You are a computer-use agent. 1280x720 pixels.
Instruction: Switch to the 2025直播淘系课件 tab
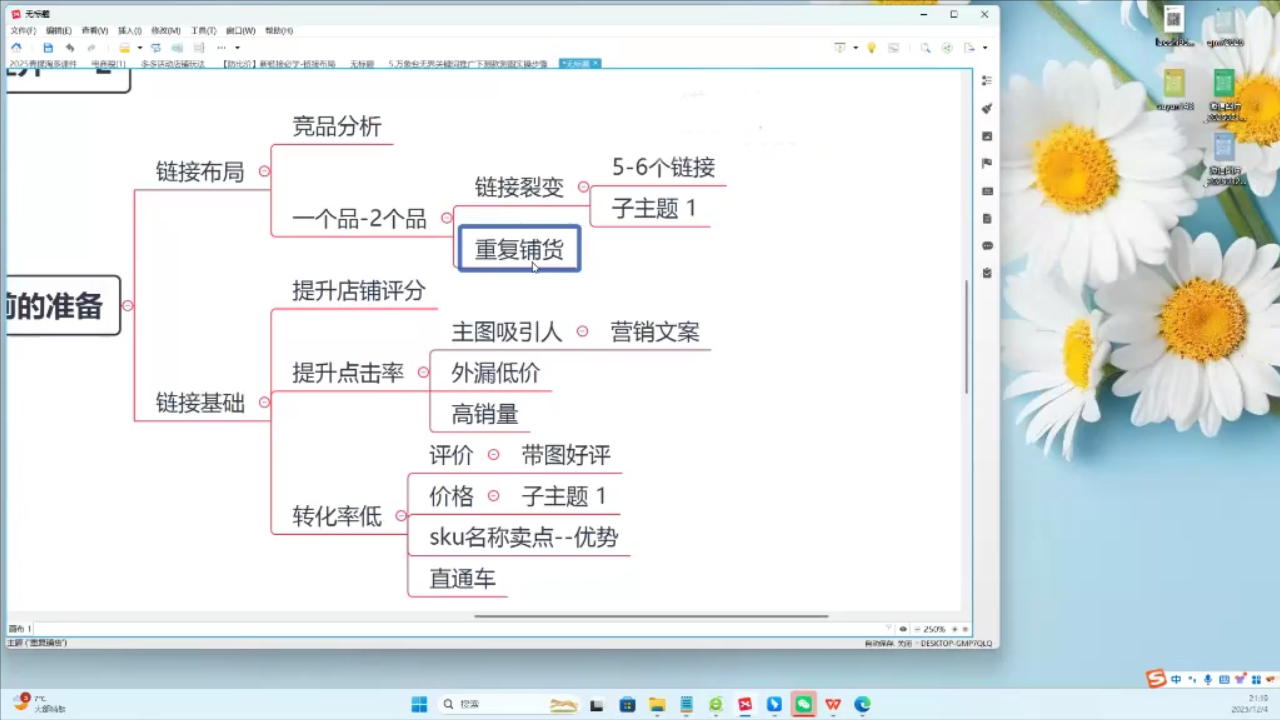point(43,63)
